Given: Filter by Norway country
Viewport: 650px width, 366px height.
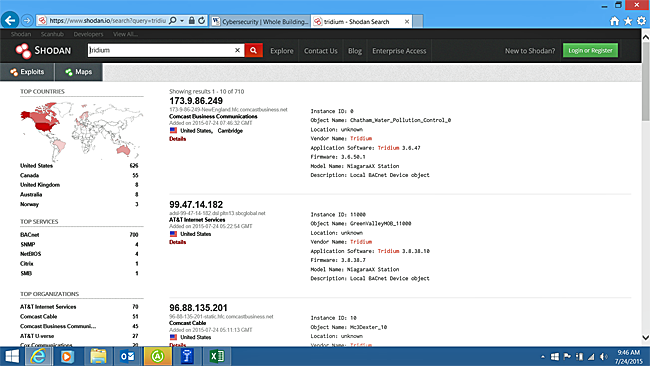Looking at the screenshot, I should click(x=29, y=204).
